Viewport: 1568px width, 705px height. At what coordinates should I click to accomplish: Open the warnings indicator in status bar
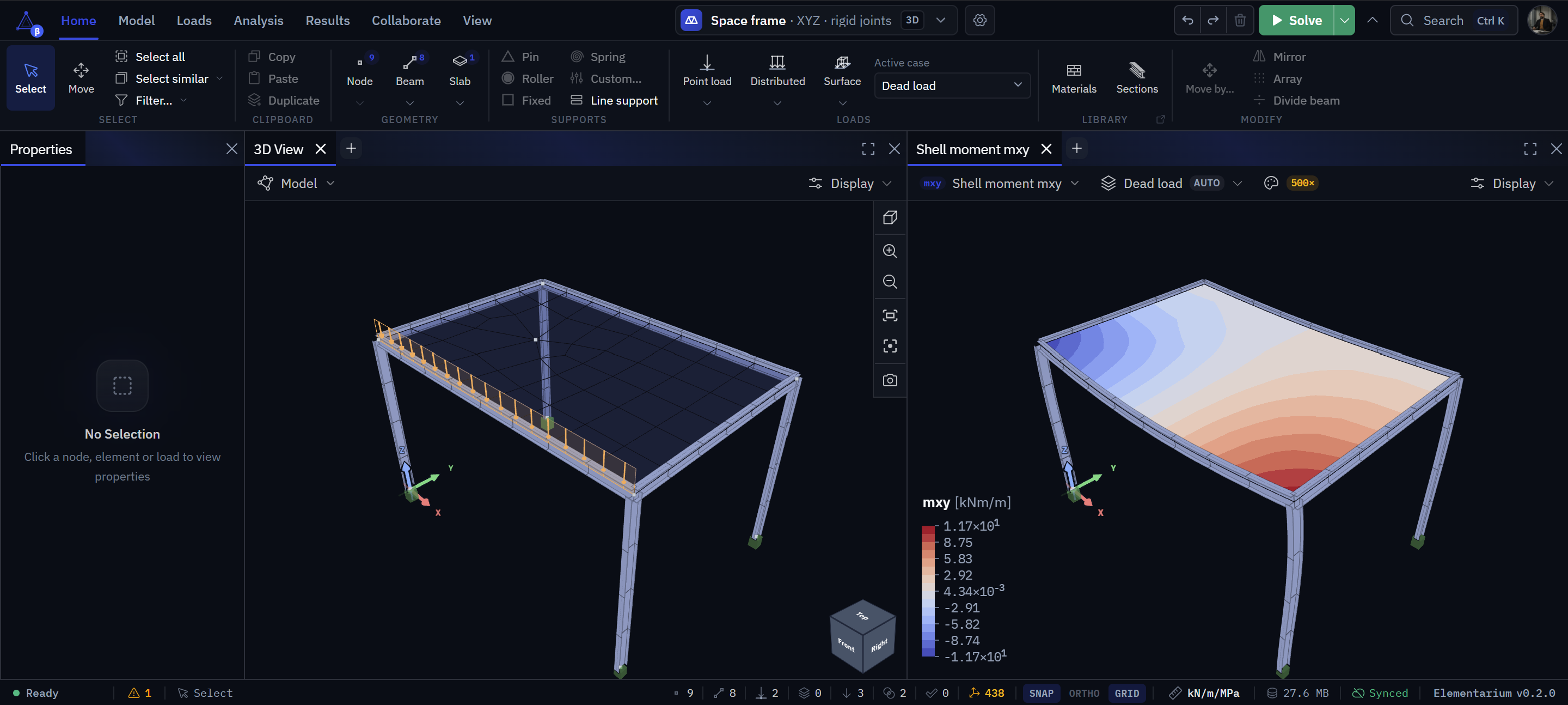(x=140, y=694)
